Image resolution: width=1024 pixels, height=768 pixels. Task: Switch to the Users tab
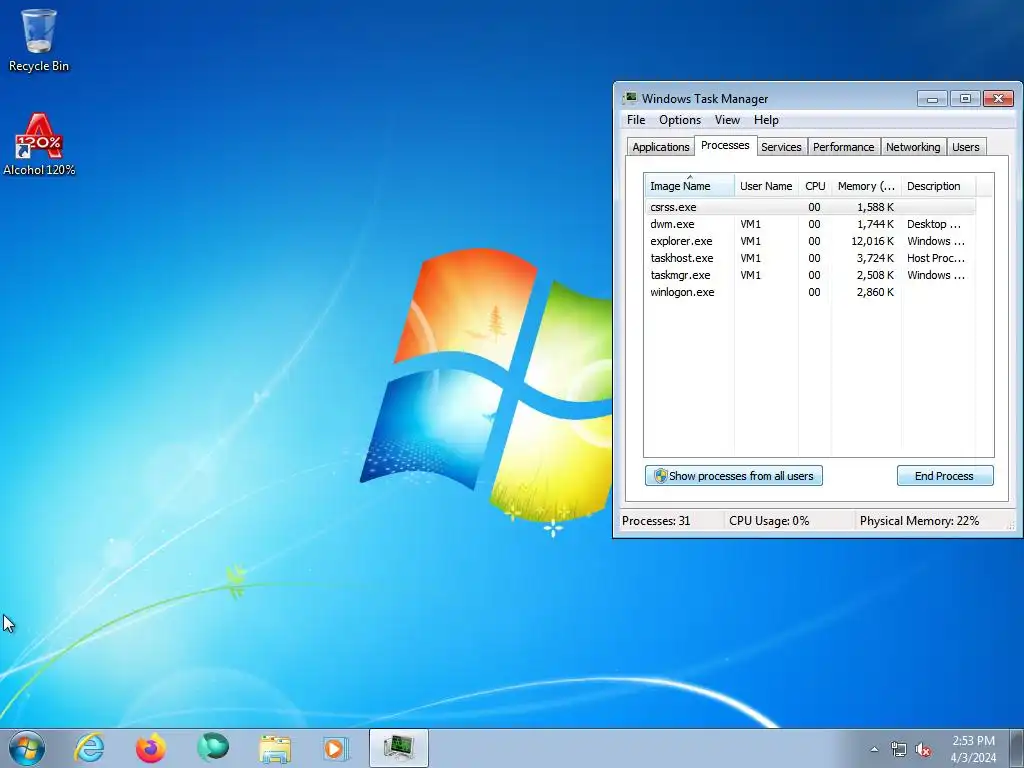pos(965,147)
